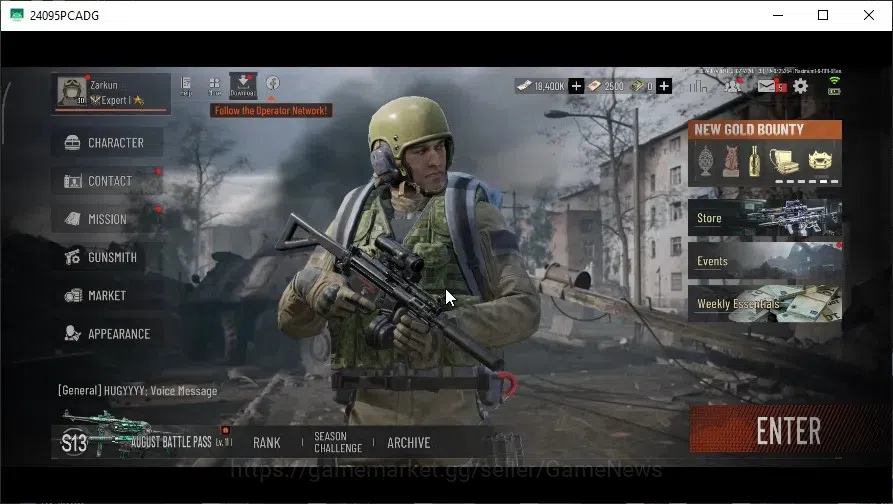The height and width of the screenshot is (504, 893).
Task: Click the Operator Network round icon
Action: point(273,83)
